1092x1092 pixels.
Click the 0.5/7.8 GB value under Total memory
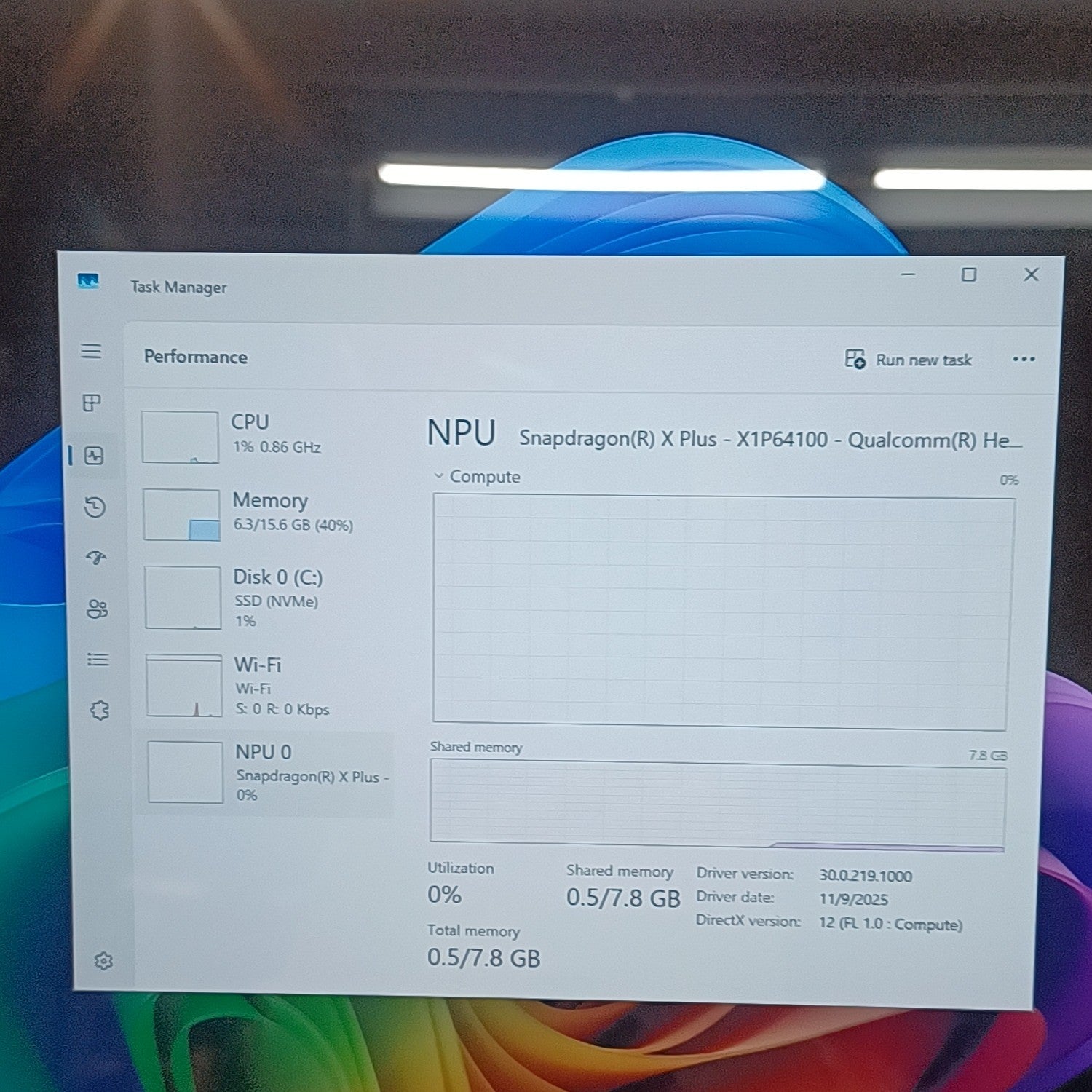[484, 957]
